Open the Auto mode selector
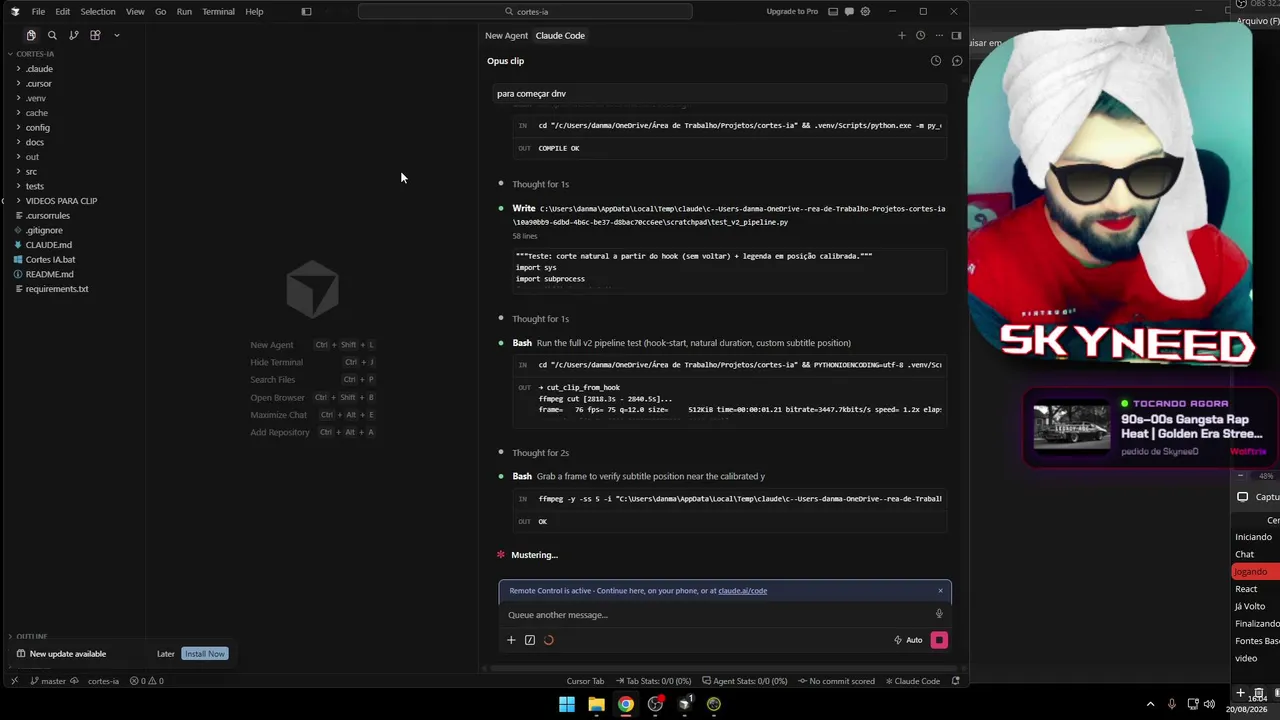Screen dimensions: 1280x720 908,640
